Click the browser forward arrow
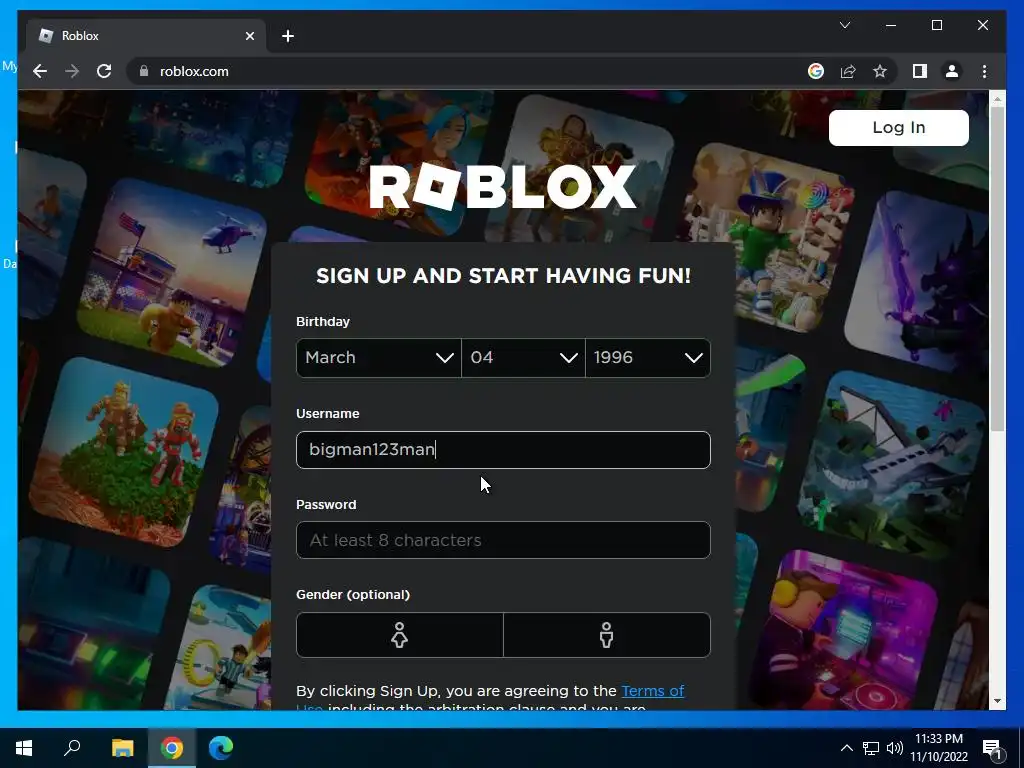 point(72,71)
